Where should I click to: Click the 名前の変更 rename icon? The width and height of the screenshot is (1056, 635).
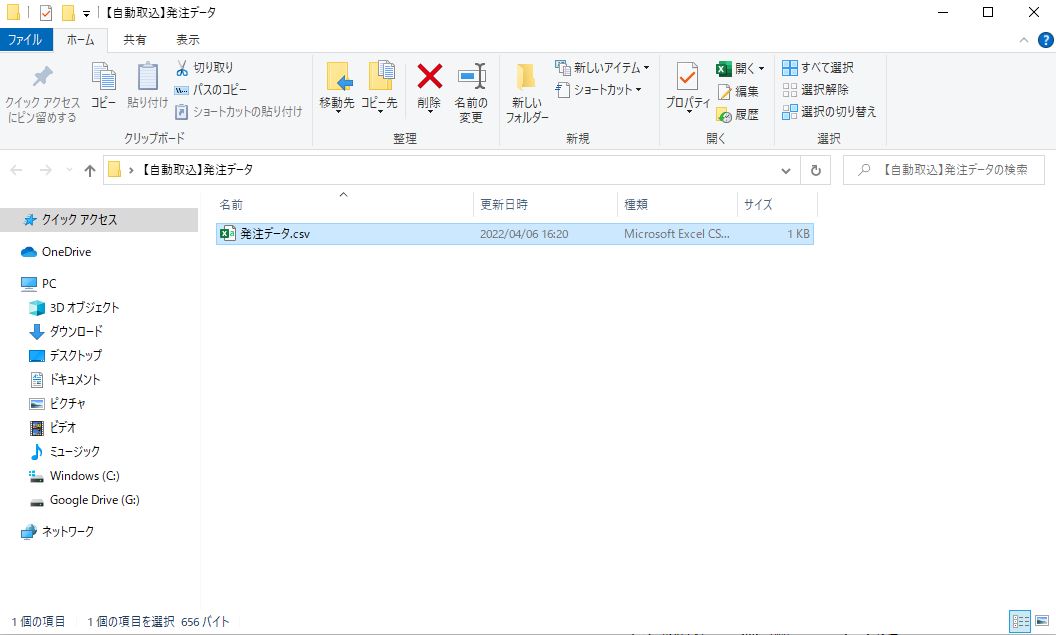(x=471, y=78)
